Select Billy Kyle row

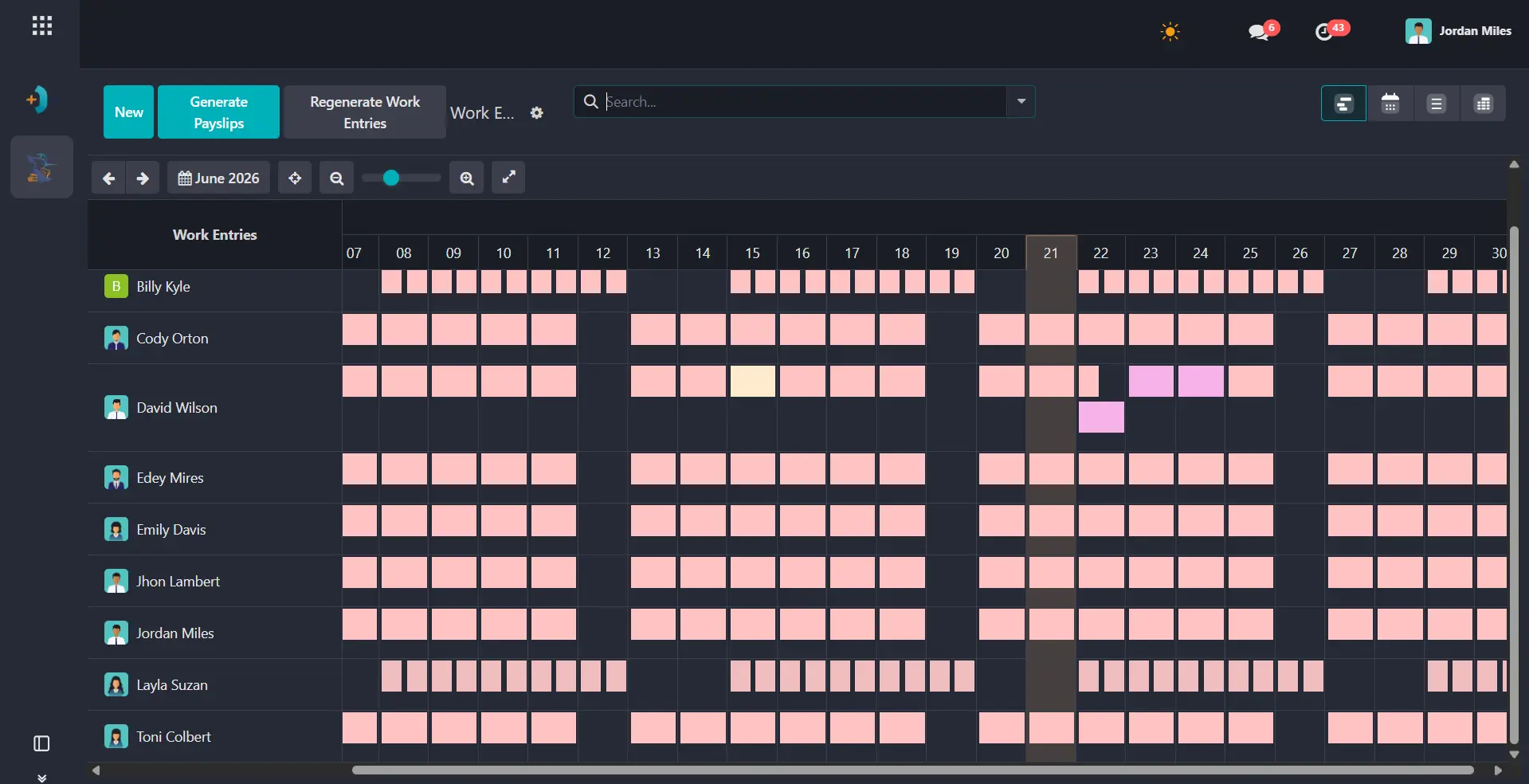tap(214, 286)
